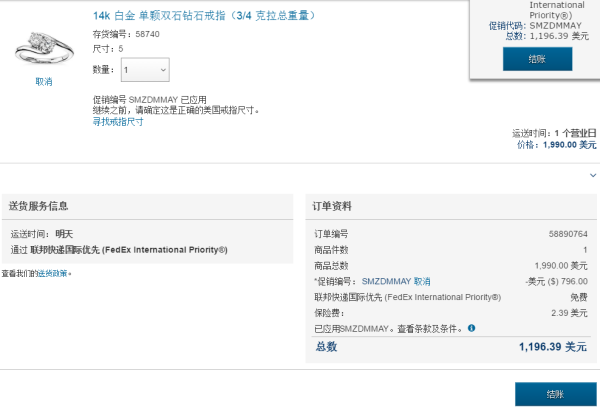Click 结账 button in the floating summary box
The height and width of the screenshot is (410, 600).
537,59
